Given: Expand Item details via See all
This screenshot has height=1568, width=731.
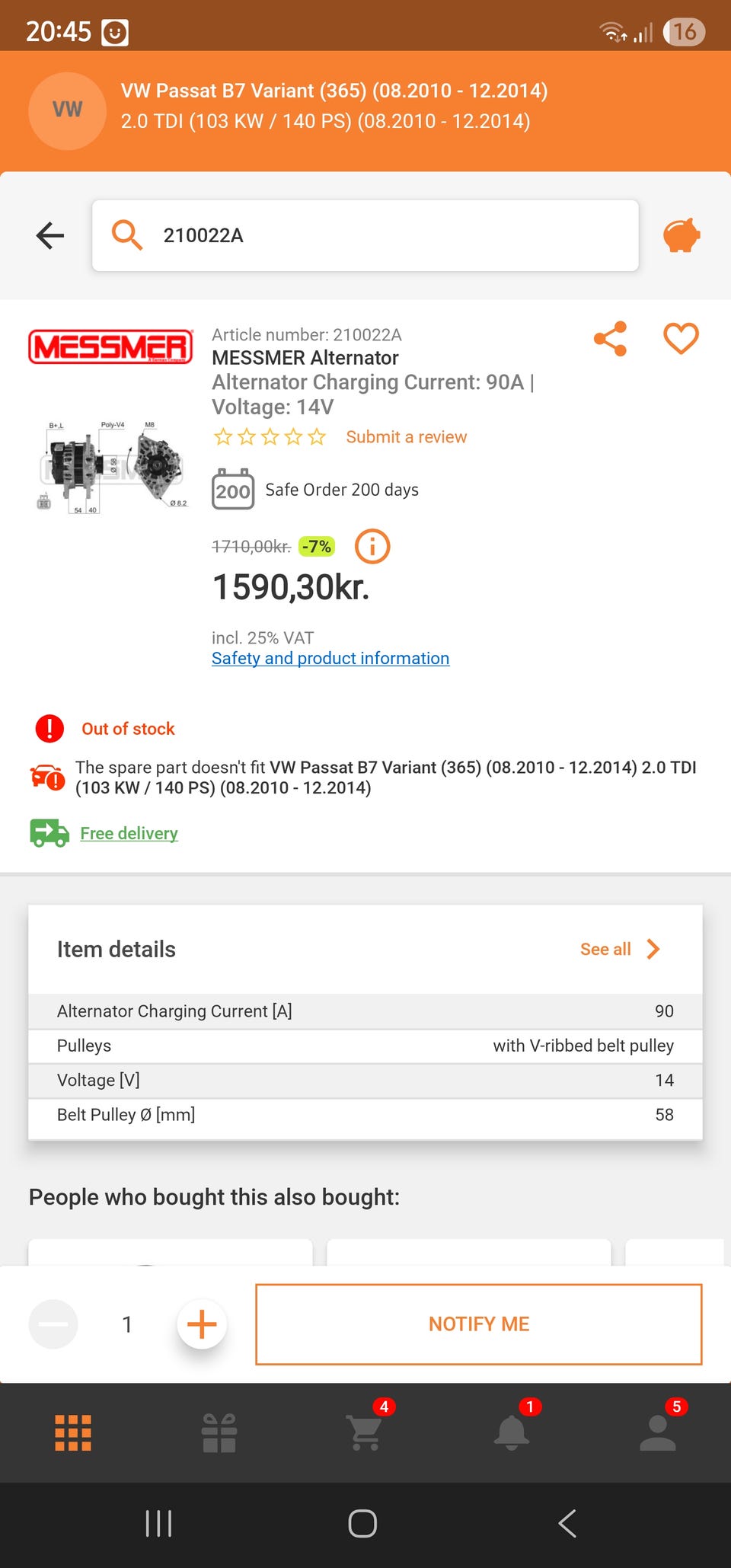Looking at the screenshot, I should (619, 949).
